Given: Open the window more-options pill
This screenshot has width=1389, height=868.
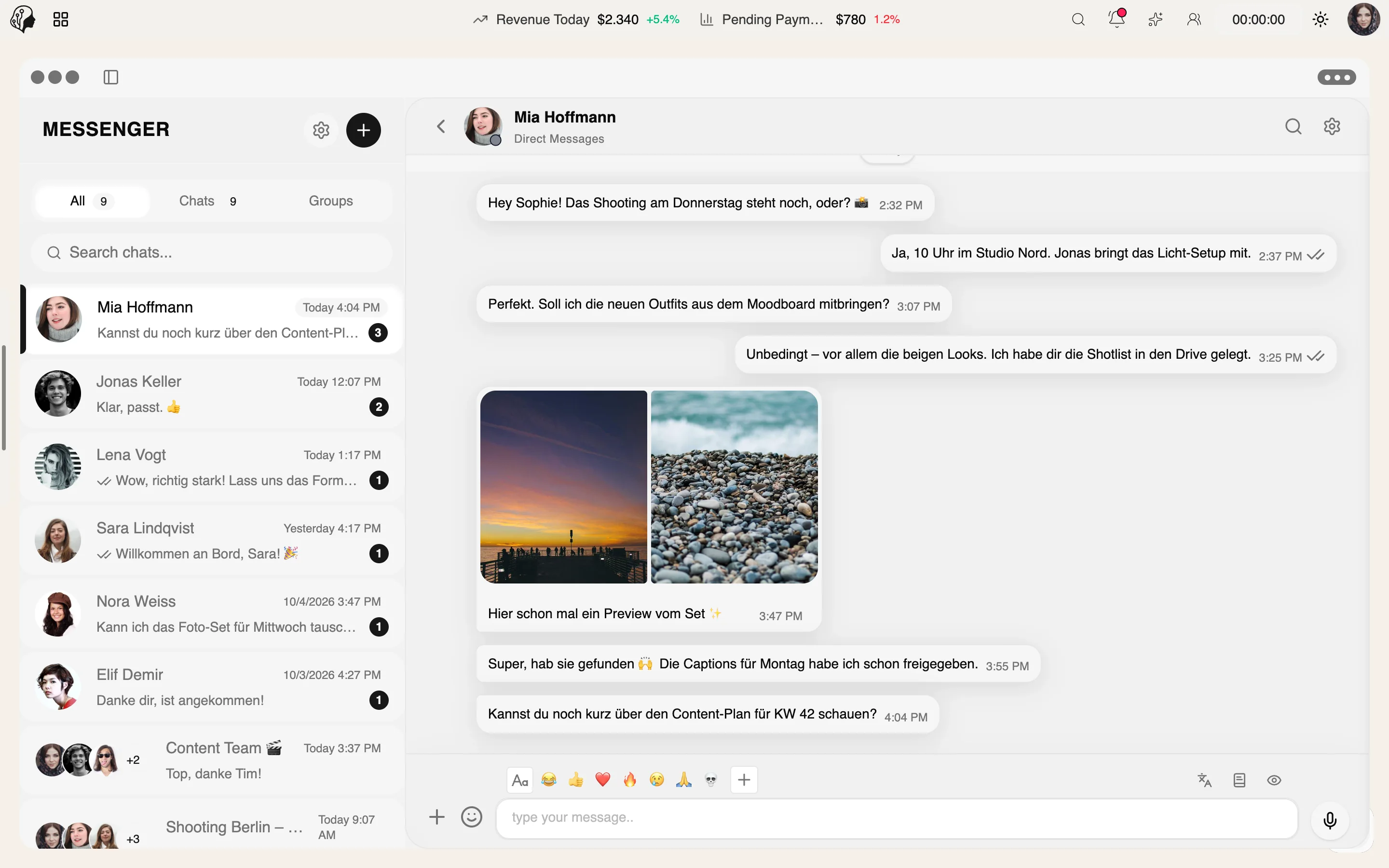Looking at the screenshot, I should click(1336, 77).
